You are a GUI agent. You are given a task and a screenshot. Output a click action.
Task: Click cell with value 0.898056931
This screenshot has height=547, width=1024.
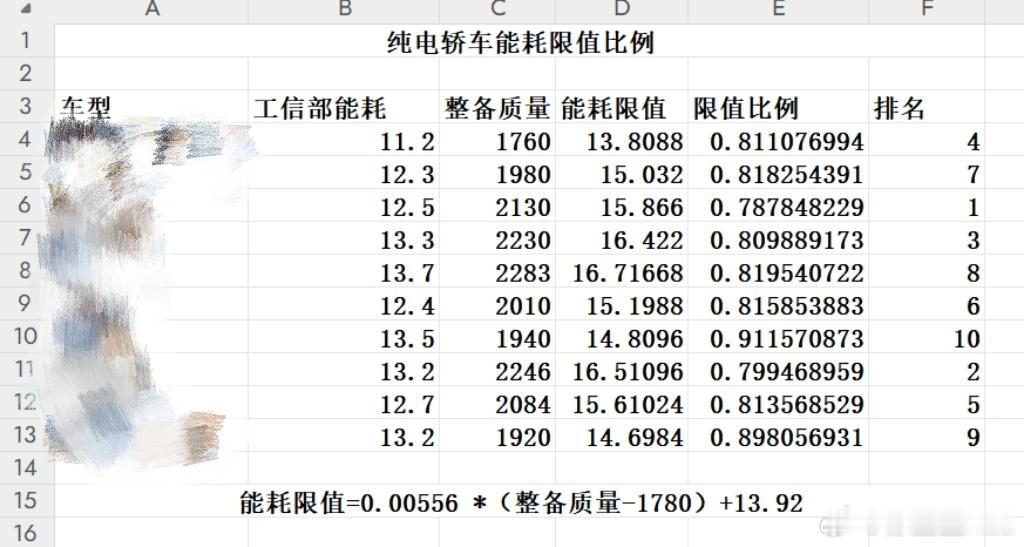[x=778, y=437]
